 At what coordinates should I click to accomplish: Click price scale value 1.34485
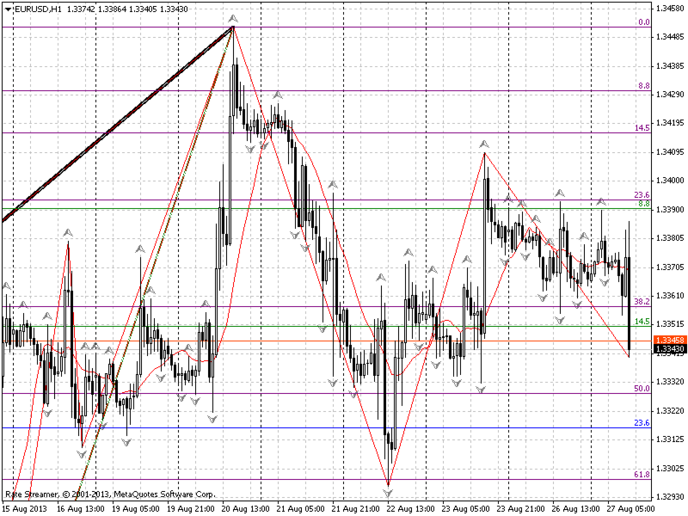[x=670, y=37]
